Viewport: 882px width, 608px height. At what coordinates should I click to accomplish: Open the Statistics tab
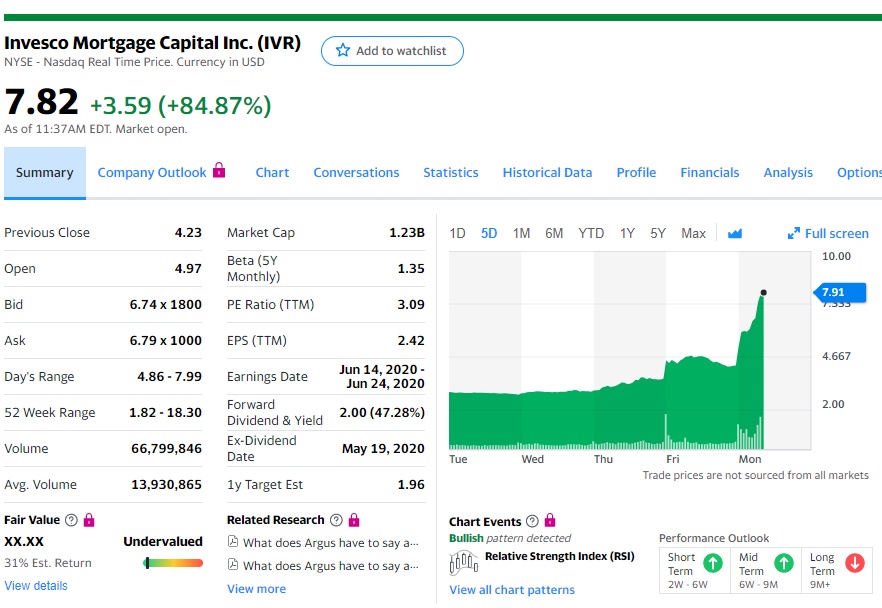coord(451,173)
